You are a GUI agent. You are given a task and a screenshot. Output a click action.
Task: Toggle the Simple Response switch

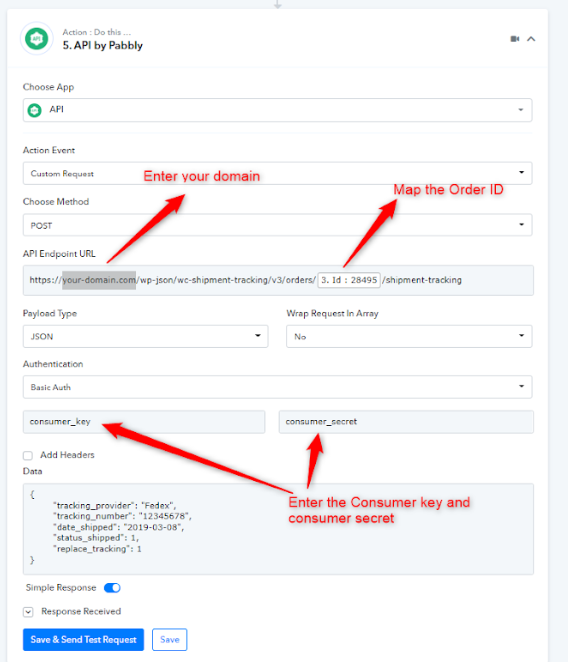(x=112, y=588)
